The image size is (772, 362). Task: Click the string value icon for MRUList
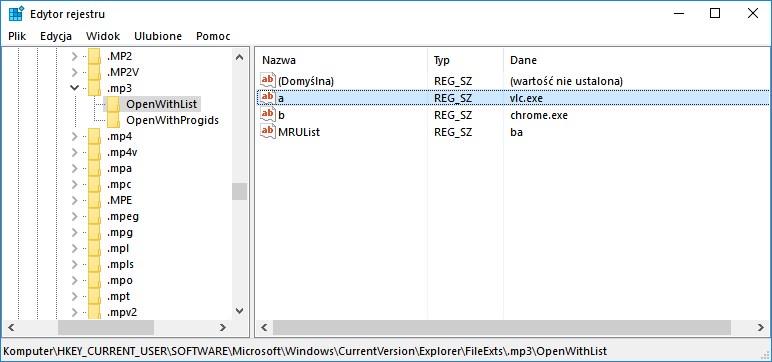point(268,132)
